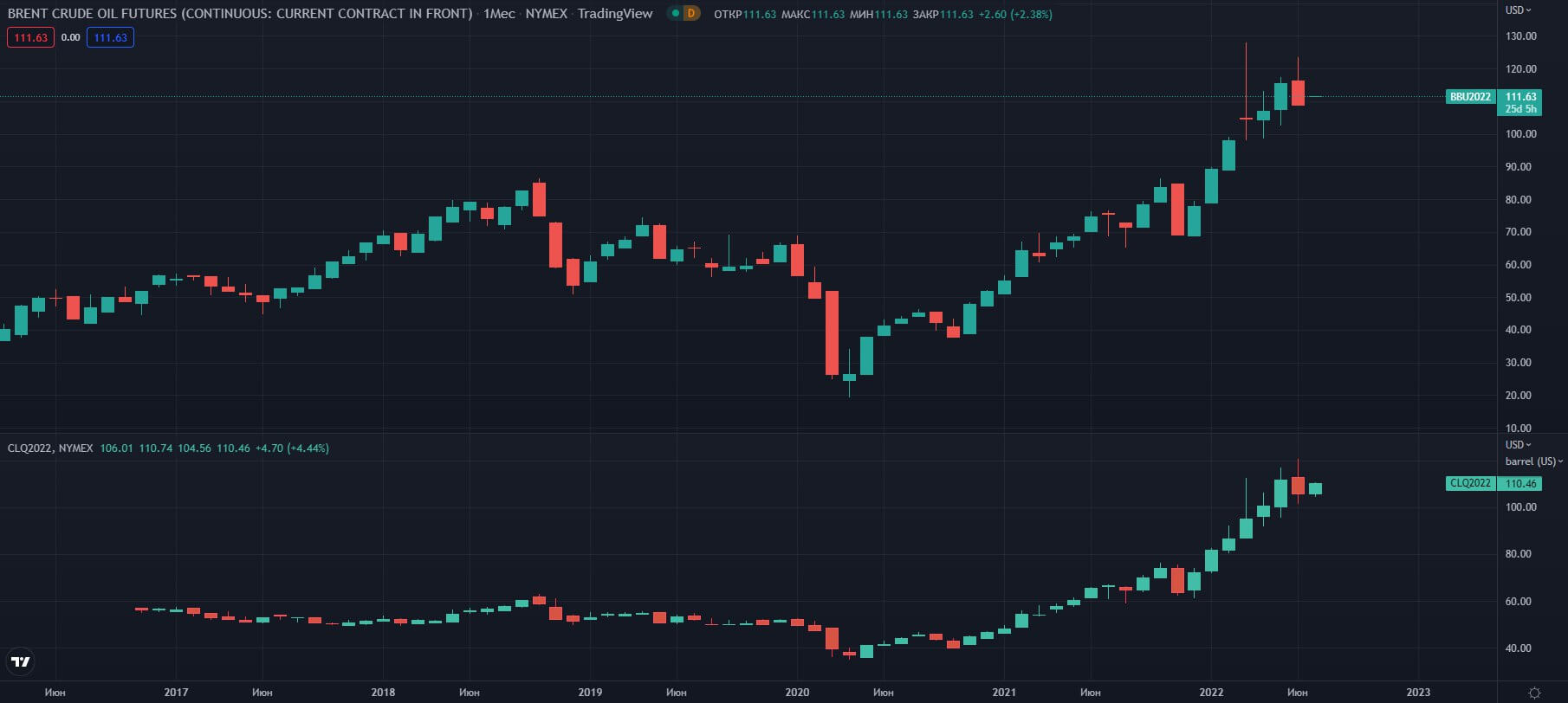
Task: Click the blue buy price button 111.63
Action: (110, 37)
